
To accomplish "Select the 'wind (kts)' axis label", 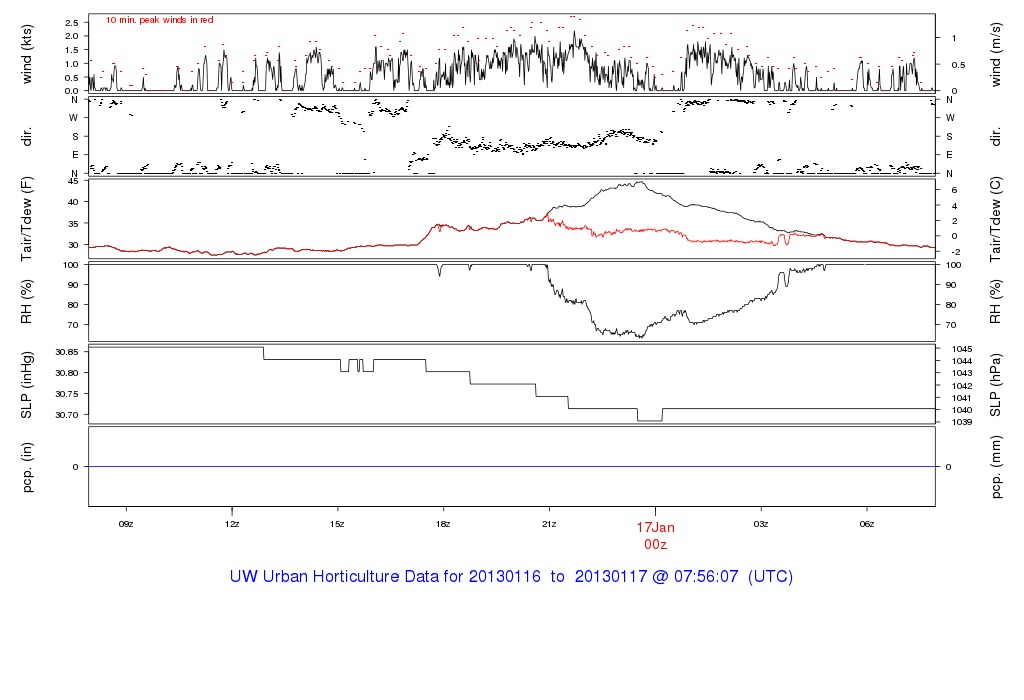I will (x=27, y=54).
